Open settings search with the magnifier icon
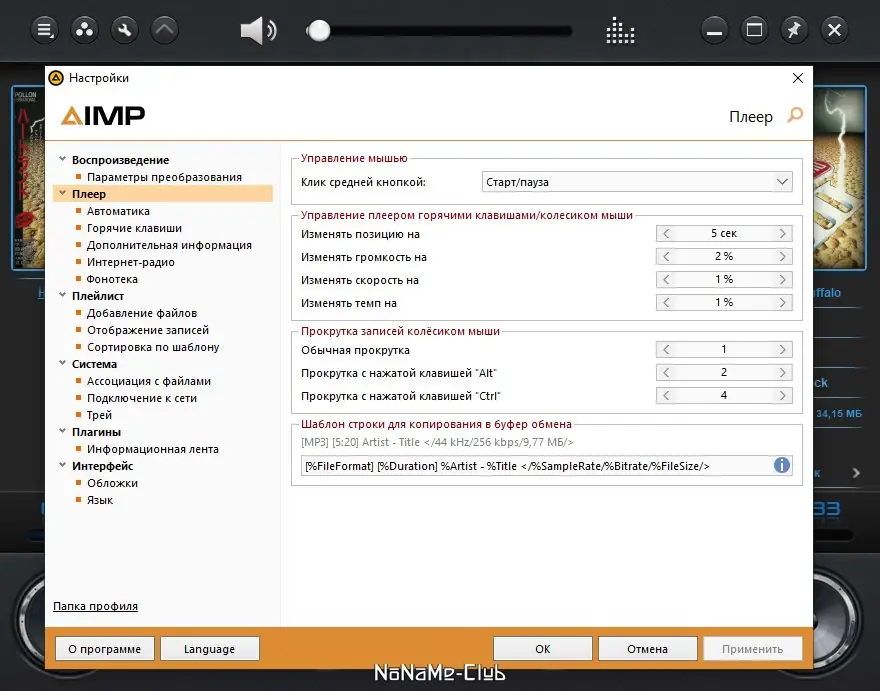Screen dimensions: 880x691 tap(795, 116)
